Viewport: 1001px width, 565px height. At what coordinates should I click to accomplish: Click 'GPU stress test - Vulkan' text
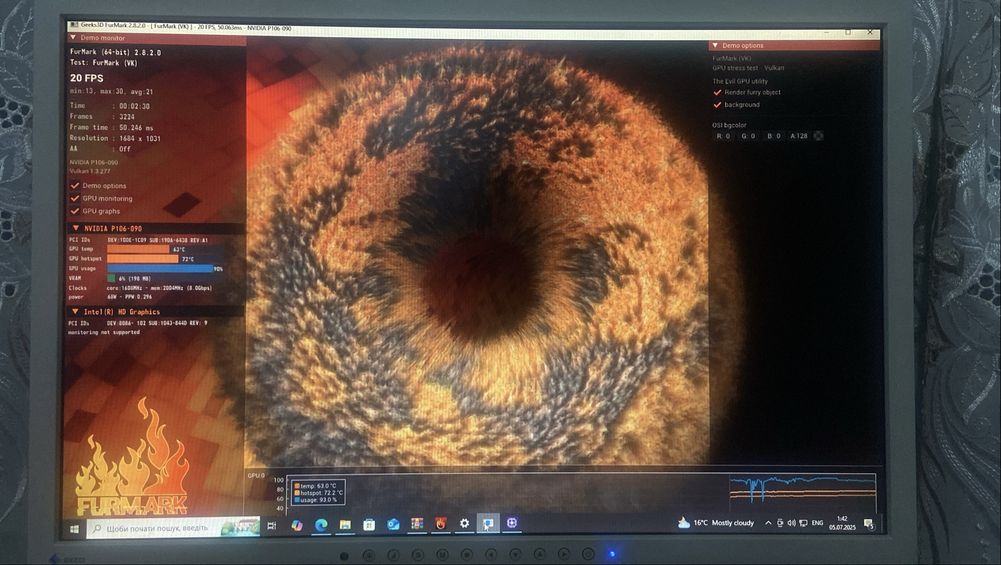coord(748,68)
